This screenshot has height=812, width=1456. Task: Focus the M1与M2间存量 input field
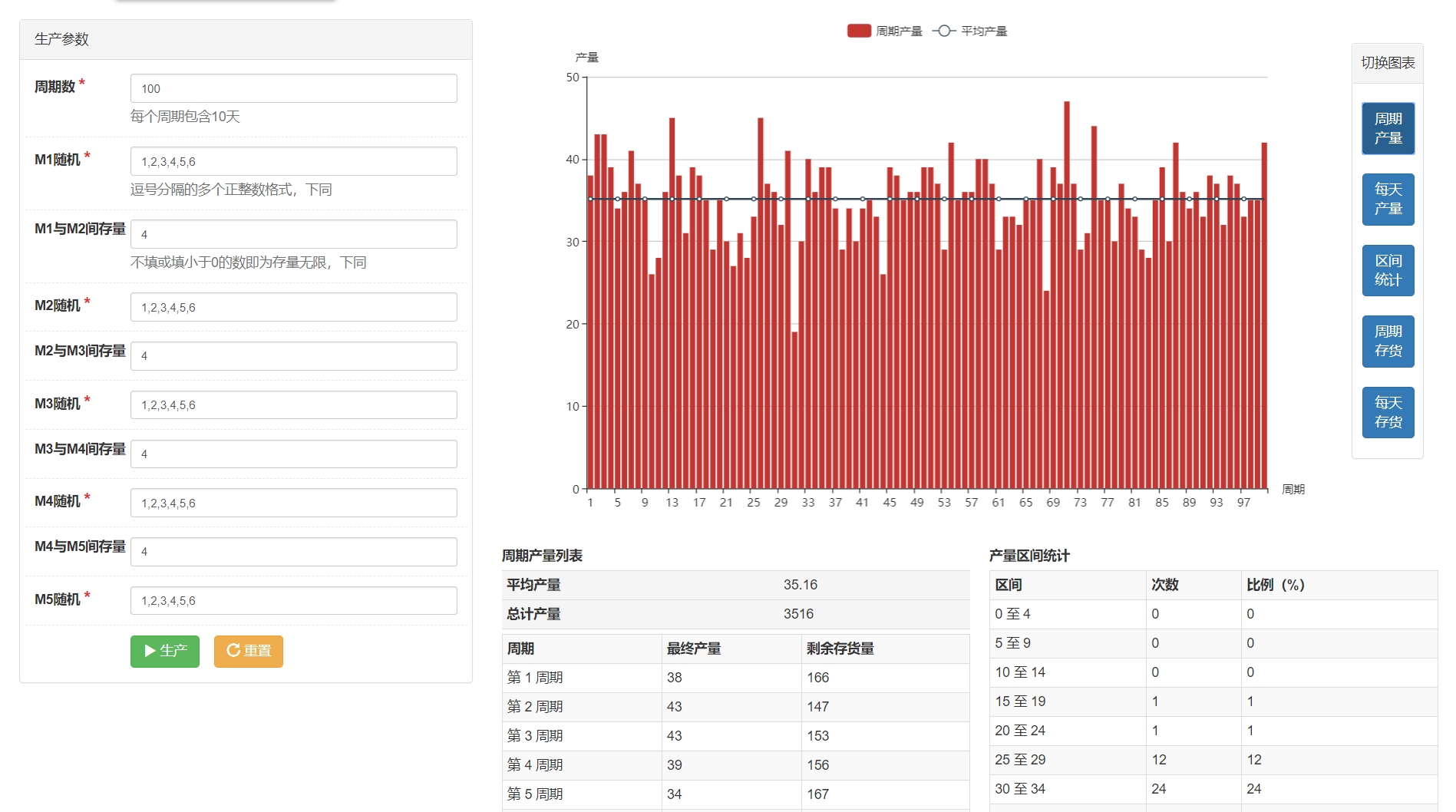point(294,234)
